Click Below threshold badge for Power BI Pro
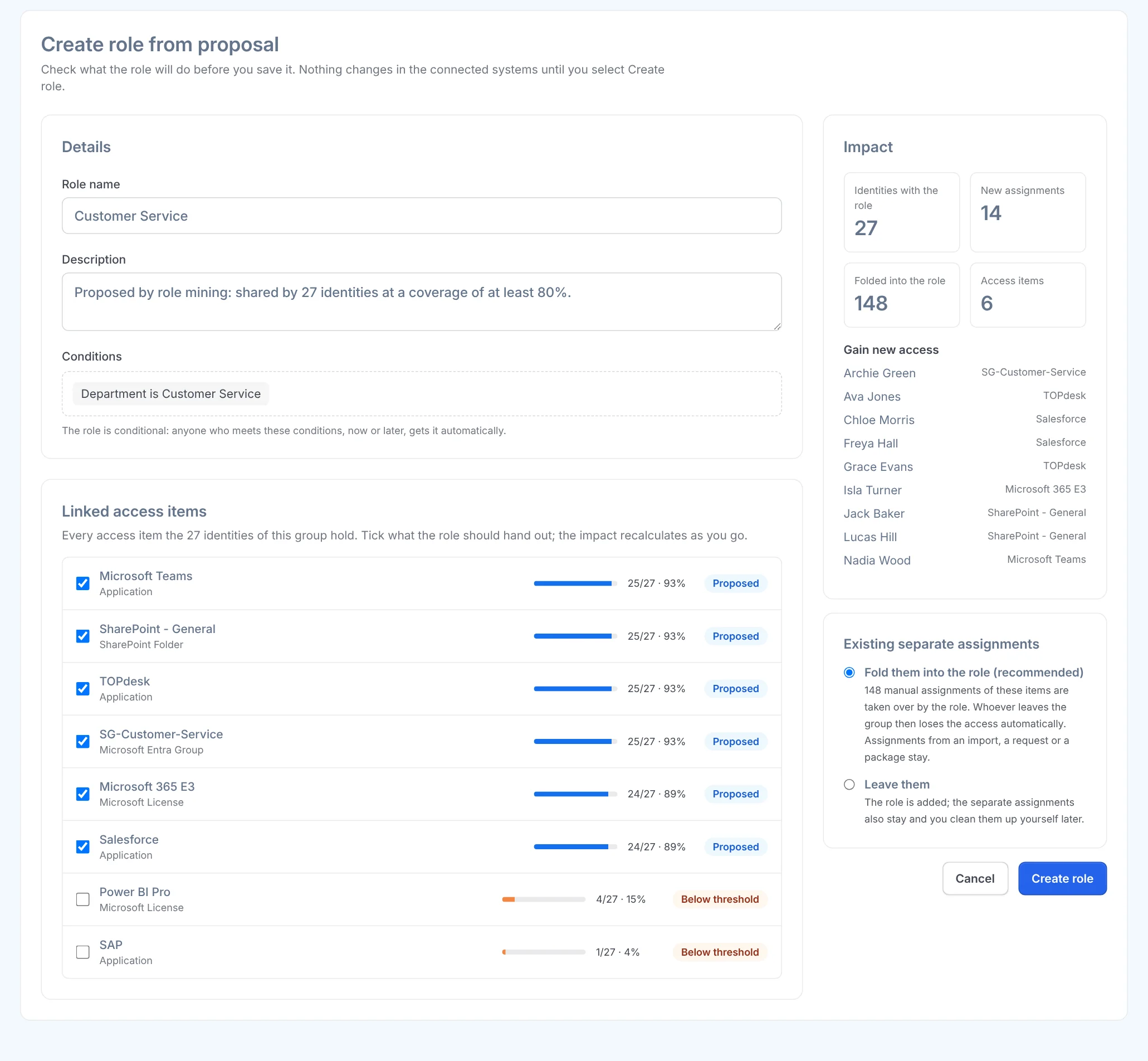Image resolution: width=1148 pixels, height=1061 pixels. (x=720, y=899)
